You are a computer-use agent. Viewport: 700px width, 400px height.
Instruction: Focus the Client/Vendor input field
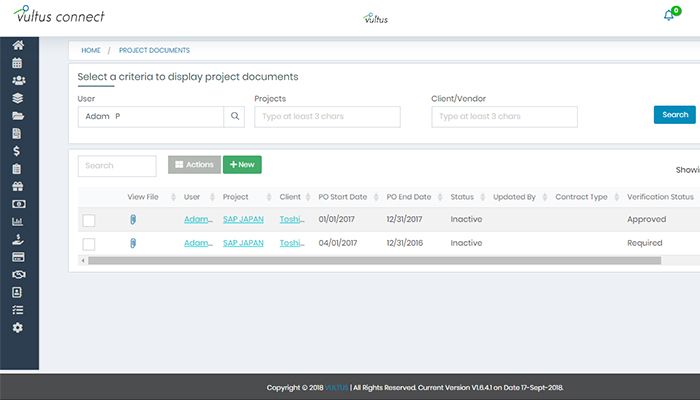(504, 117)
